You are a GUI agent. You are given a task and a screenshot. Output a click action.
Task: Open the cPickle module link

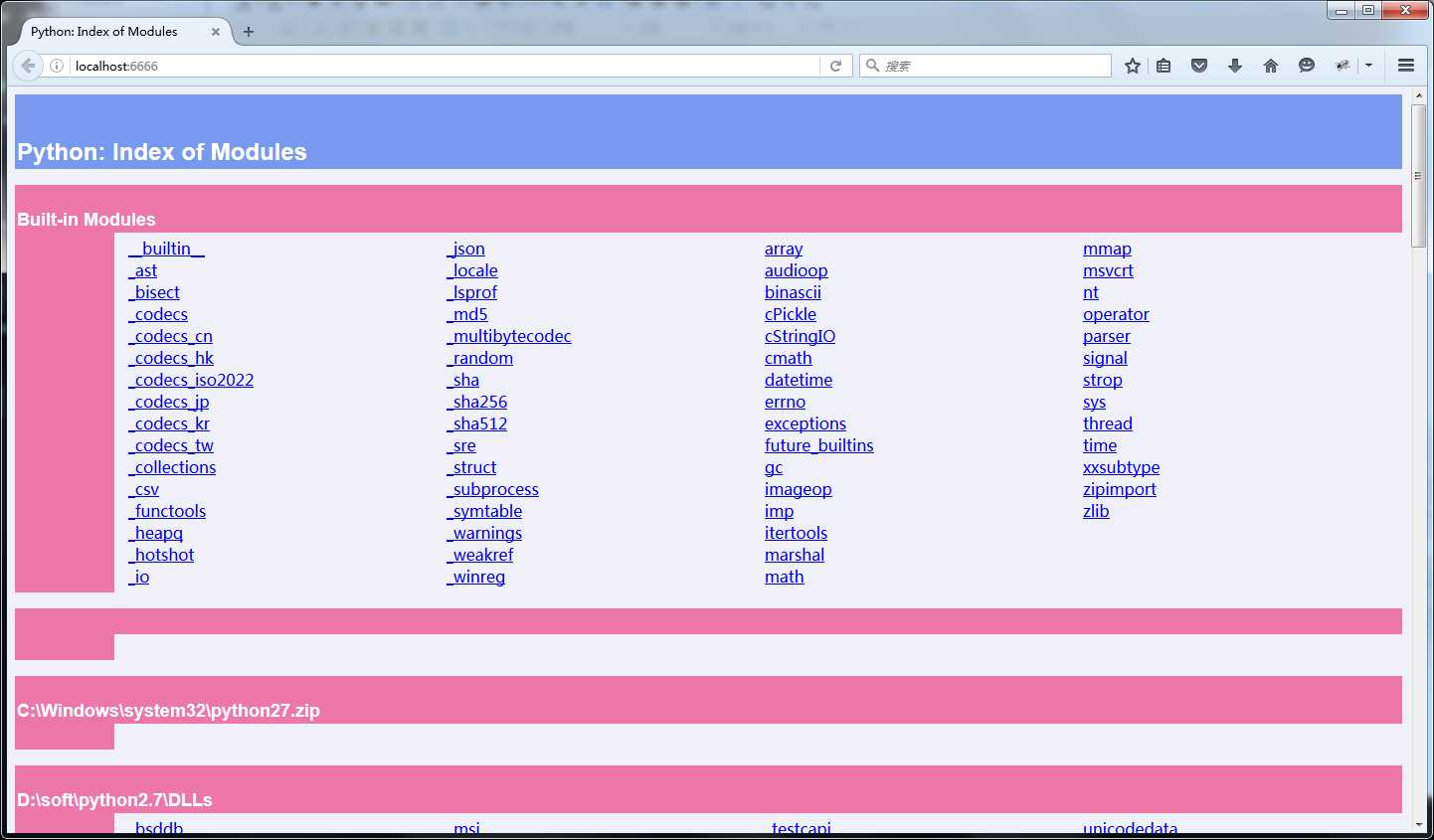pyautogui.click(x=791, y=314)
